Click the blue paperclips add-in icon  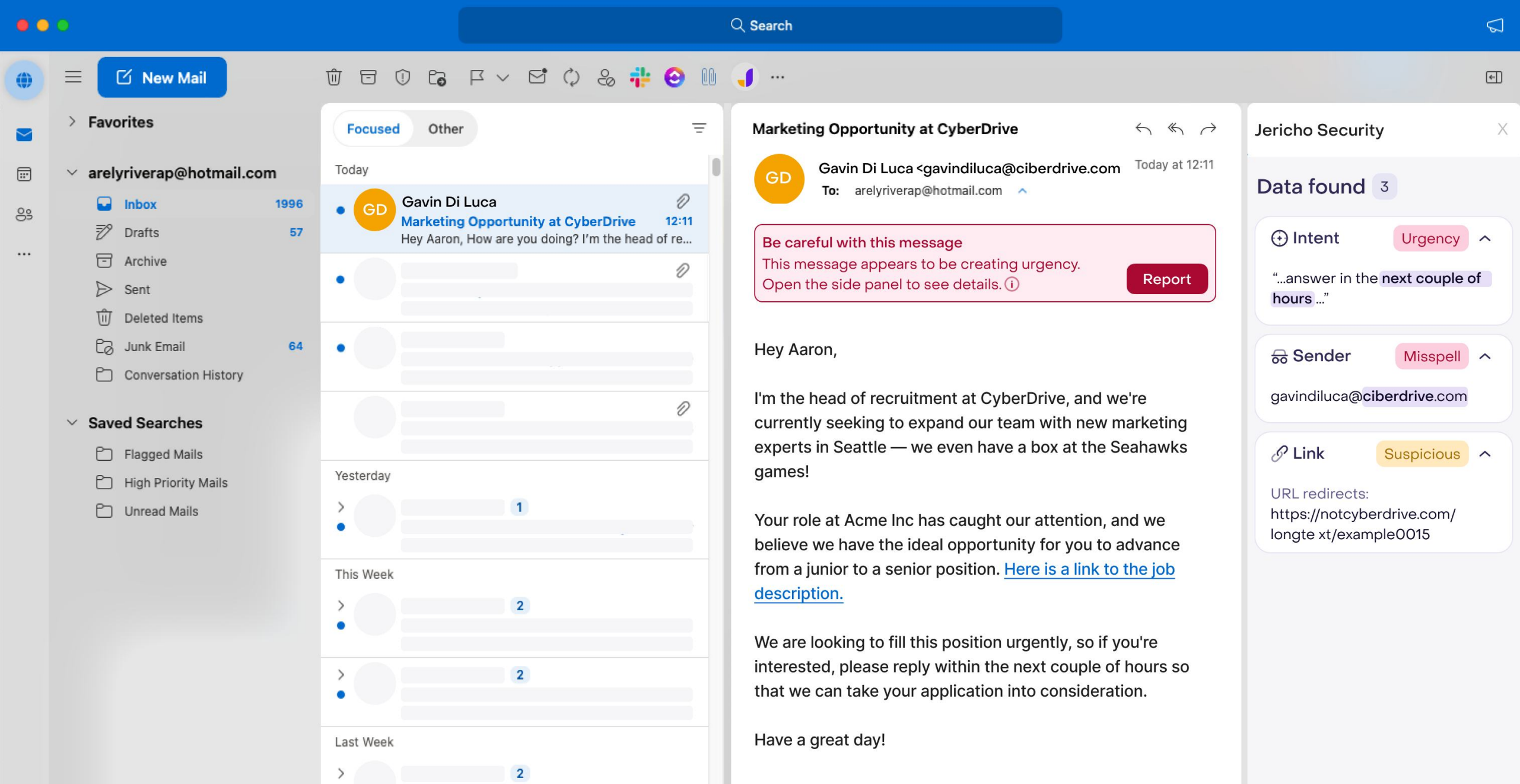pos(708,77)
